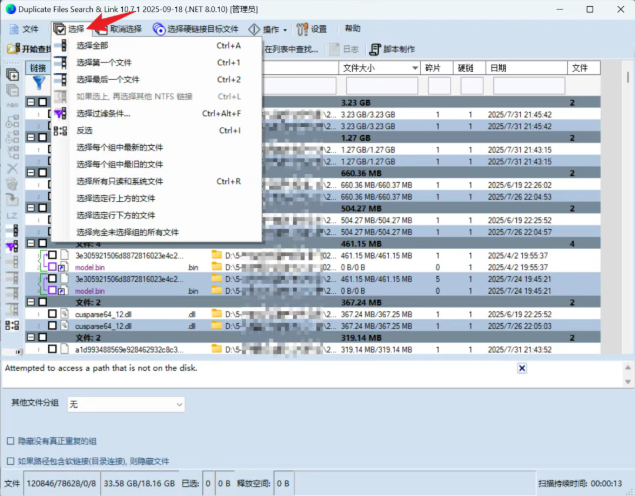Close the error message with the X icon
Image resolution: width=635 pixels, height=496 pixels.
tap(521, 368)
